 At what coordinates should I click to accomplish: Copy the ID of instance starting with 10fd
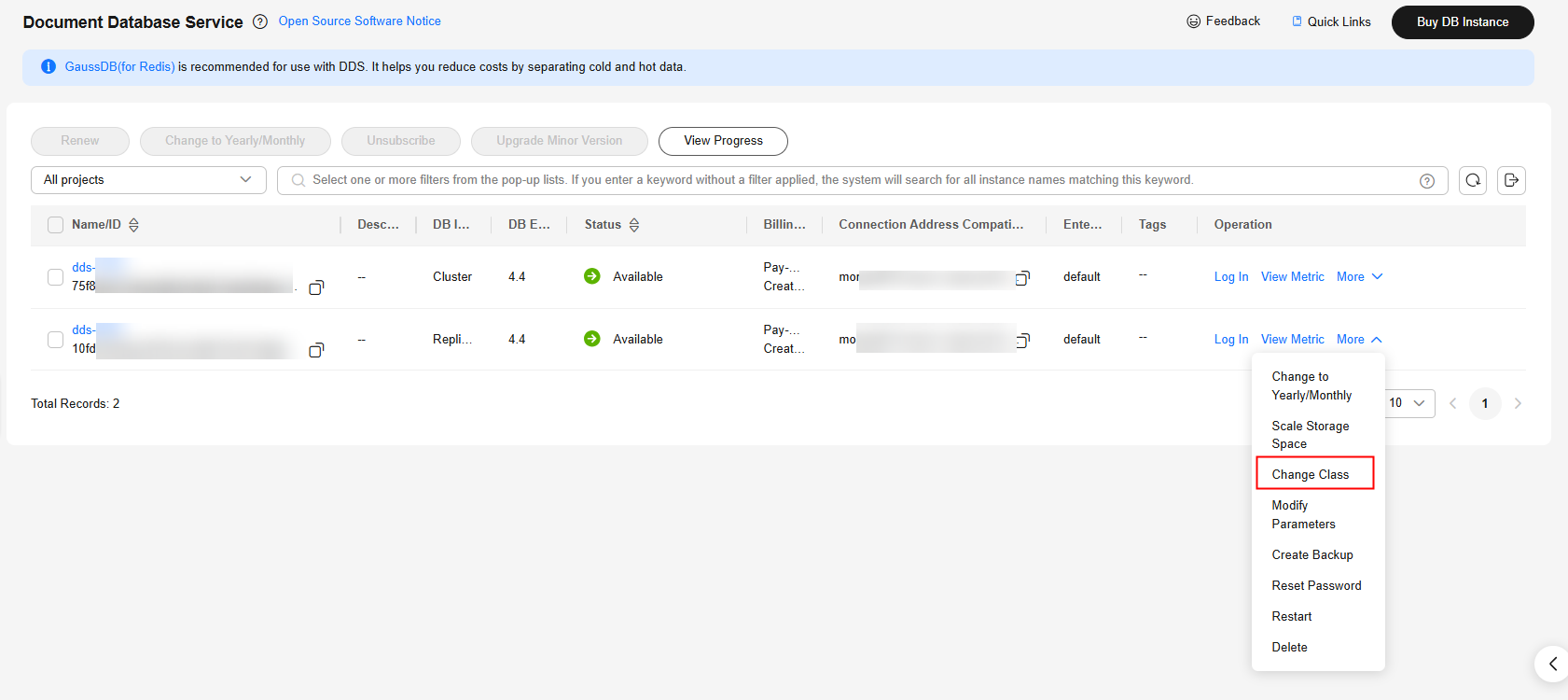(316, 350)
